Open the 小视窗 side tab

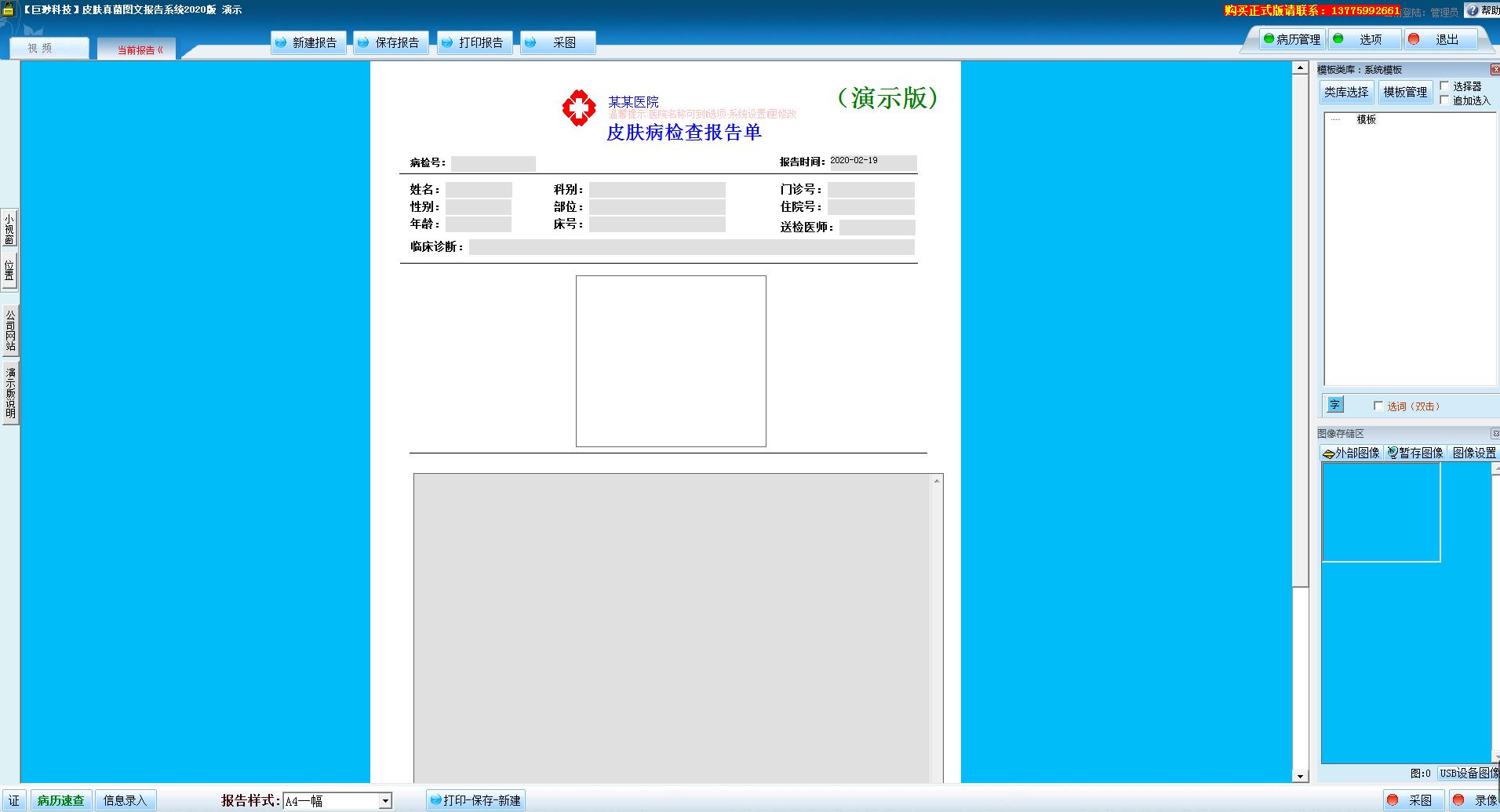coord(10,228)
